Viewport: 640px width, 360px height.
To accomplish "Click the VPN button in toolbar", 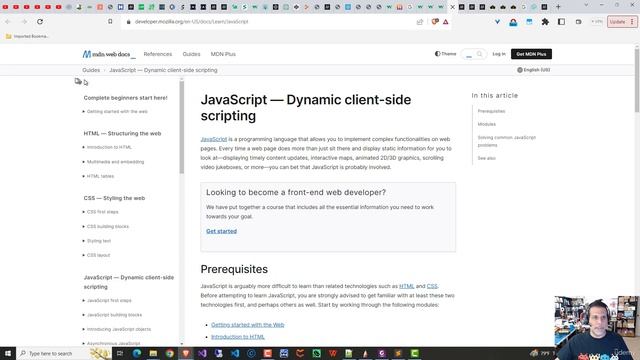I will (x=597, y=22).
